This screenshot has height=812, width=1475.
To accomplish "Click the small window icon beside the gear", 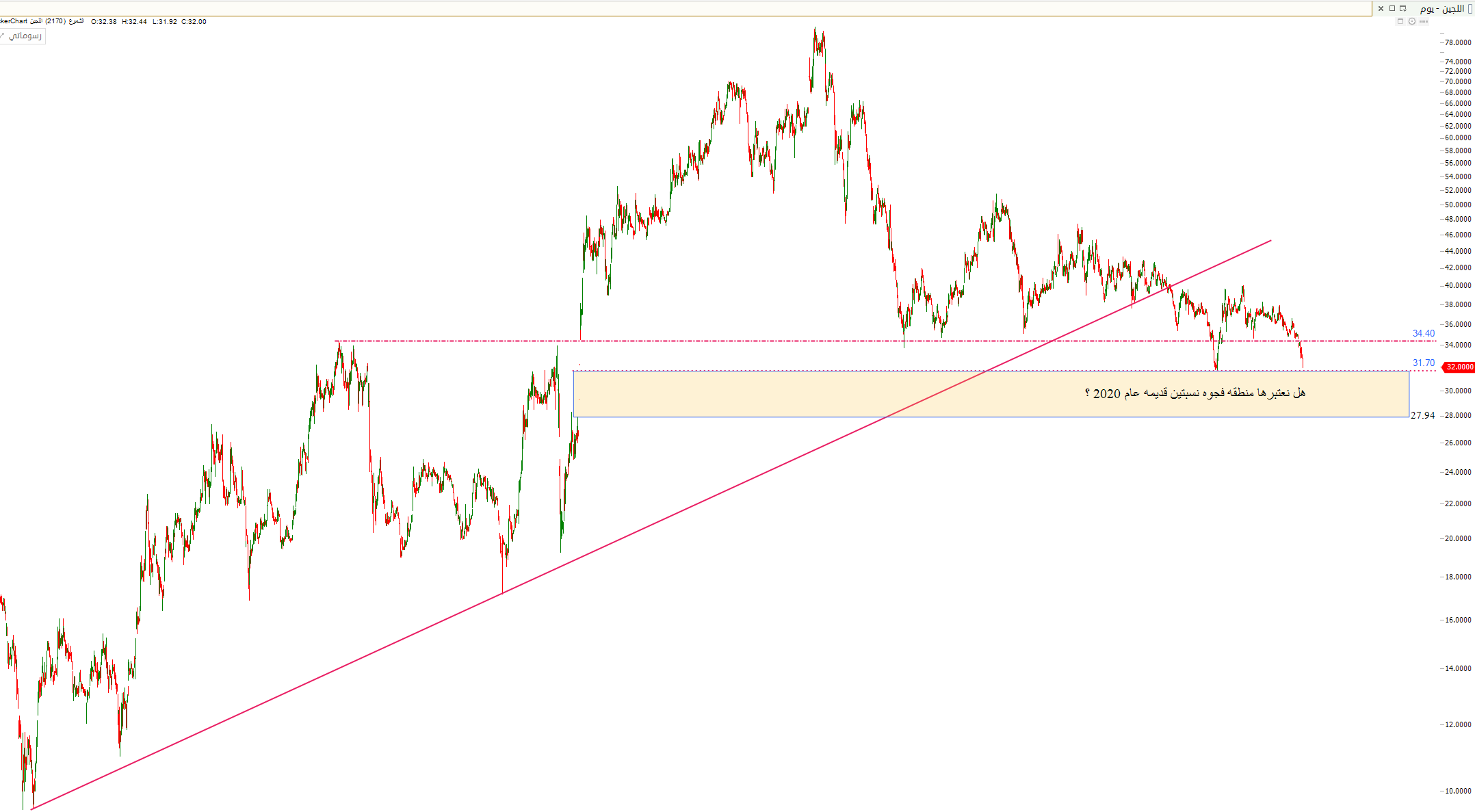I will click(1400, 22).
